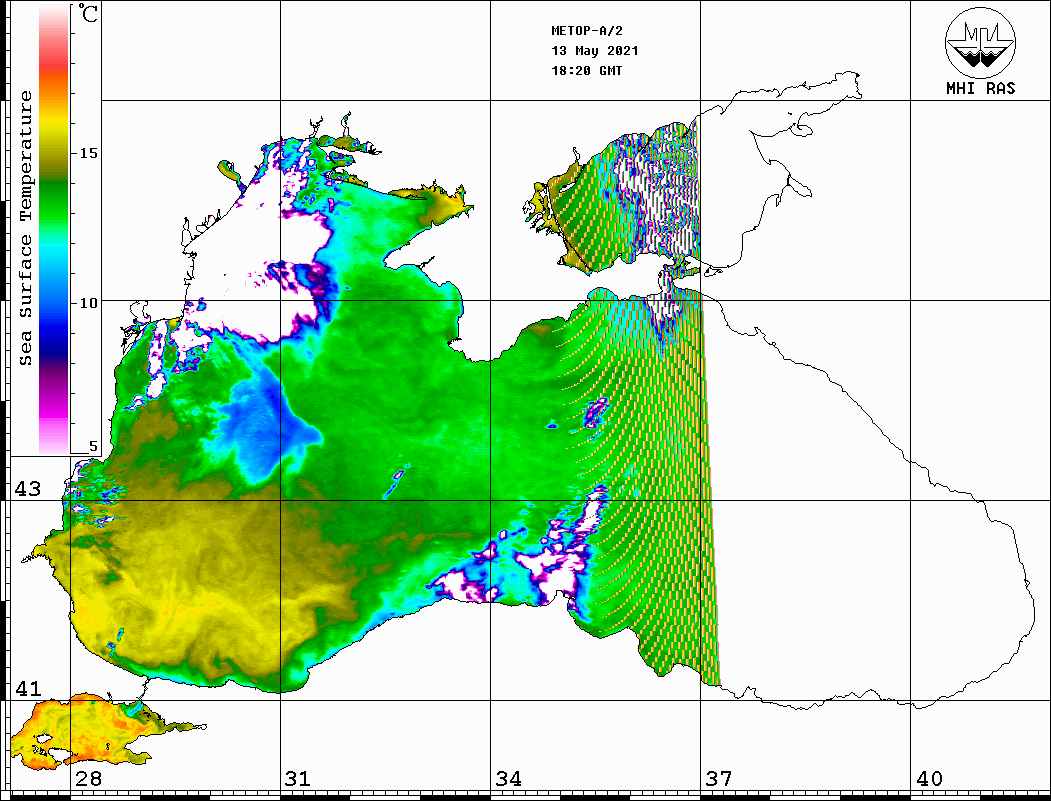Screen dimensions: 1051x801
Task: Click longitude label '28'
Action: 88,778
